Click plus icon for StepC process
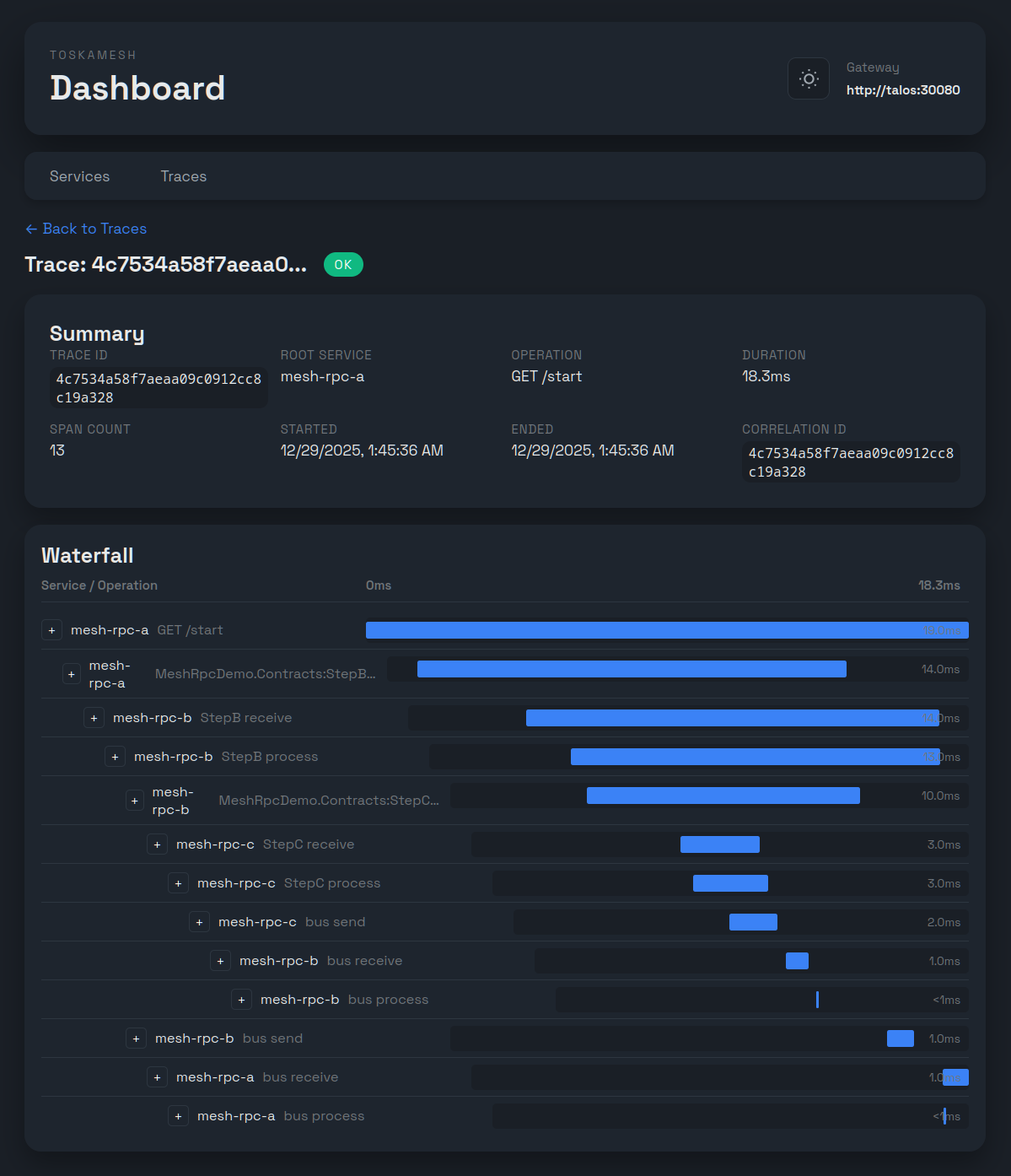This screenshot has width=1011, height=1176. coord(179,883)
